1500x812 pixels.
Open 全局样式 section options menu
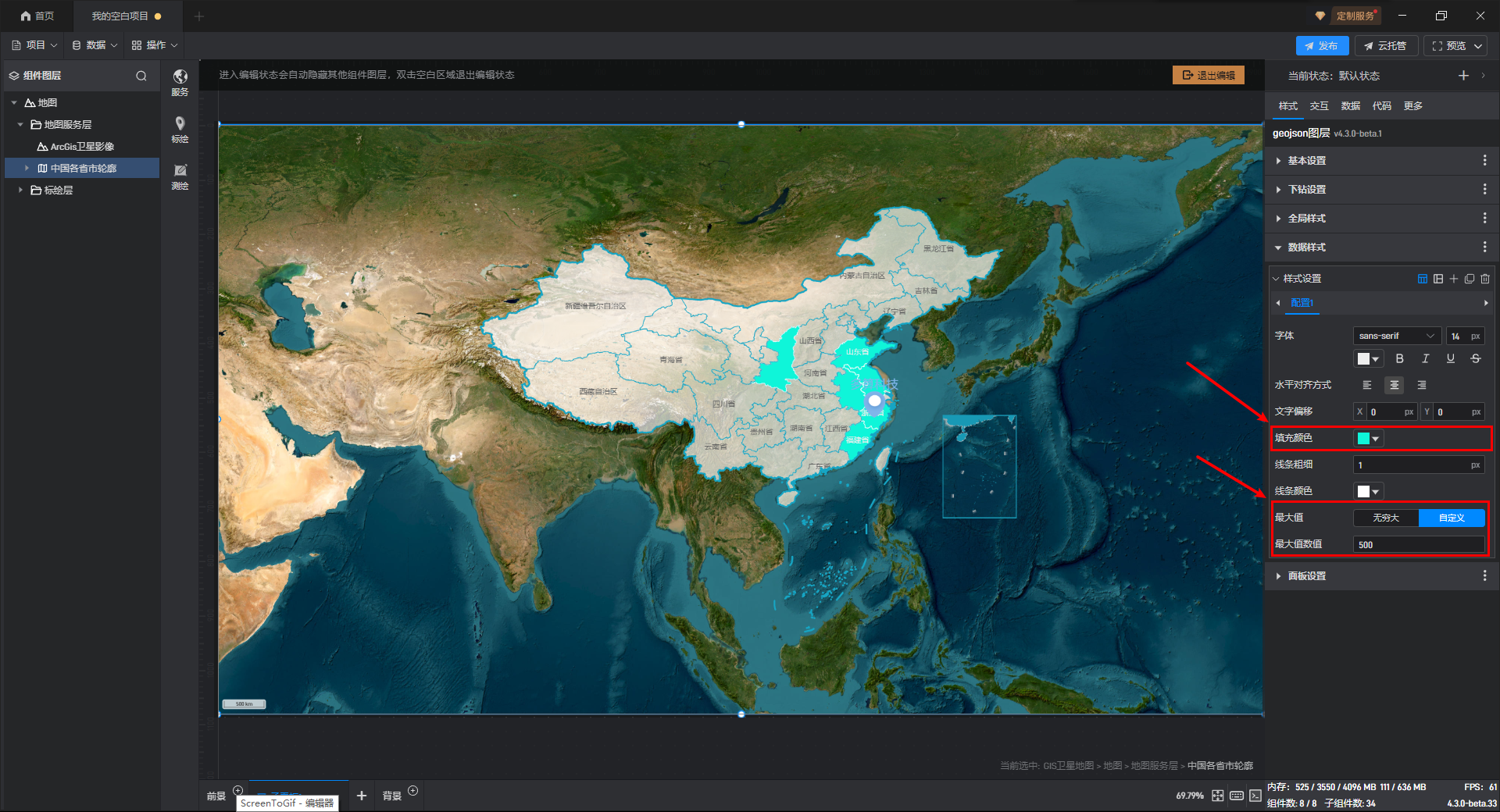click(1484, 219)
